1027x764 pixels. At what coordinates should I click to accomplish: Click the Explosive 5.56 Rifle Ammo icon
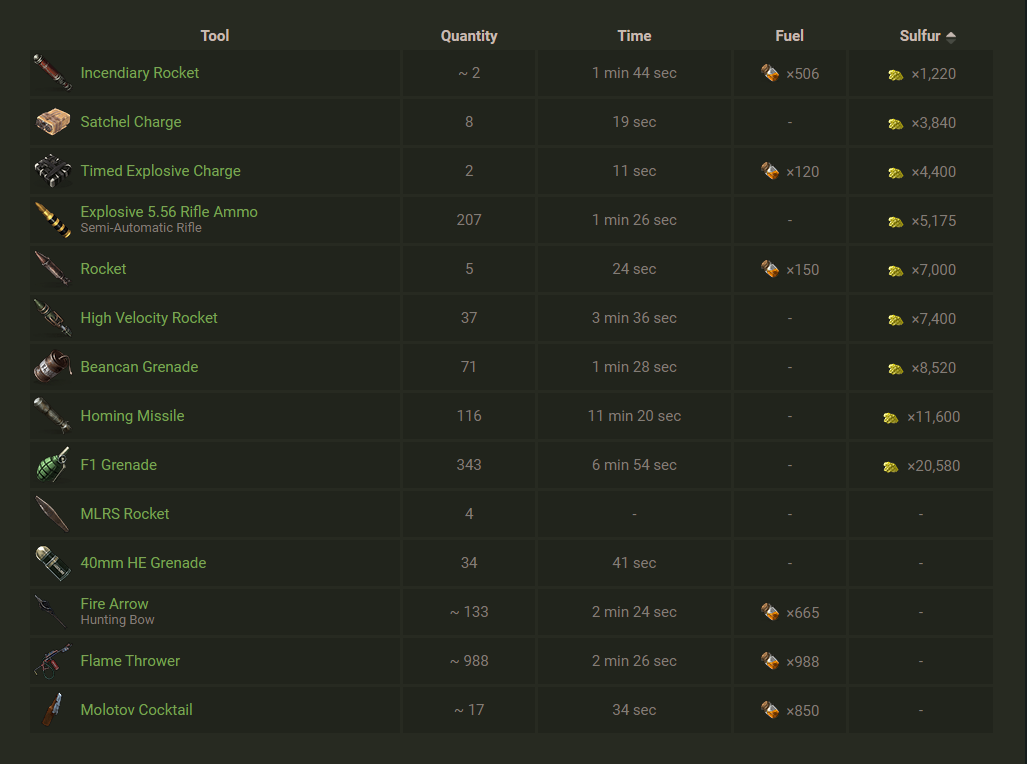coord(52,220)
